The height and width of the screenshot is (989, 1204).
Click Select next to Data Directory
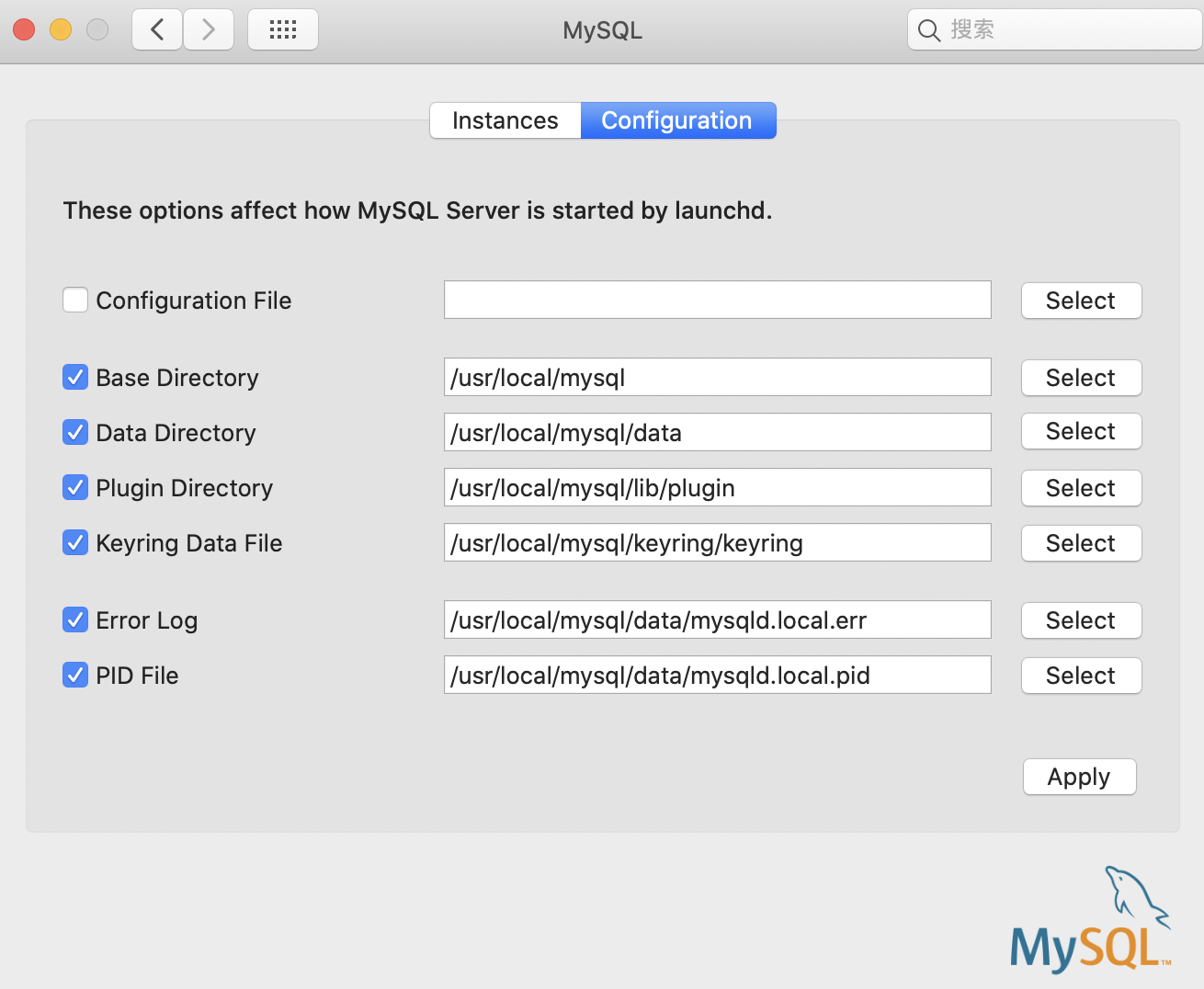[1081, 432]
